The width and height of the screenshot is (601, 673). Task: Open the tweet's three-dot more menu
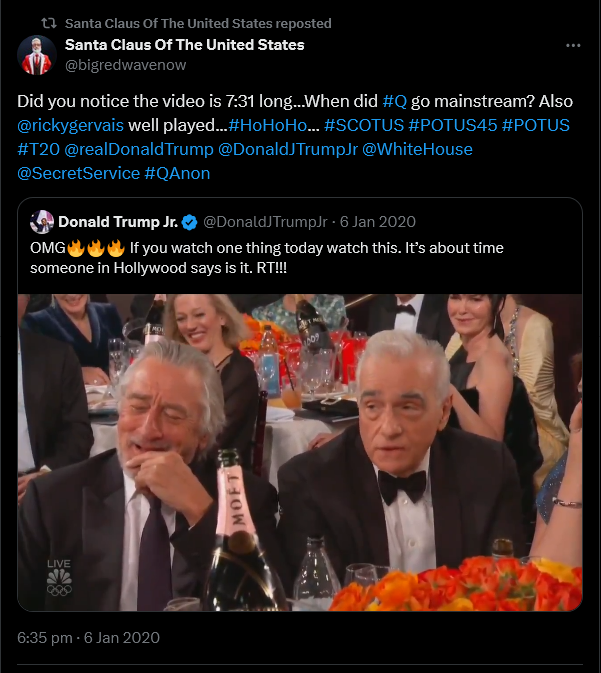click(x=573, y=46)
